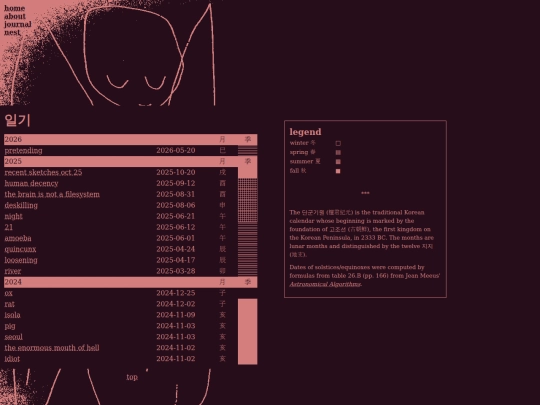
Task: Select the date 2025-06-12
Action: [176, 227]
